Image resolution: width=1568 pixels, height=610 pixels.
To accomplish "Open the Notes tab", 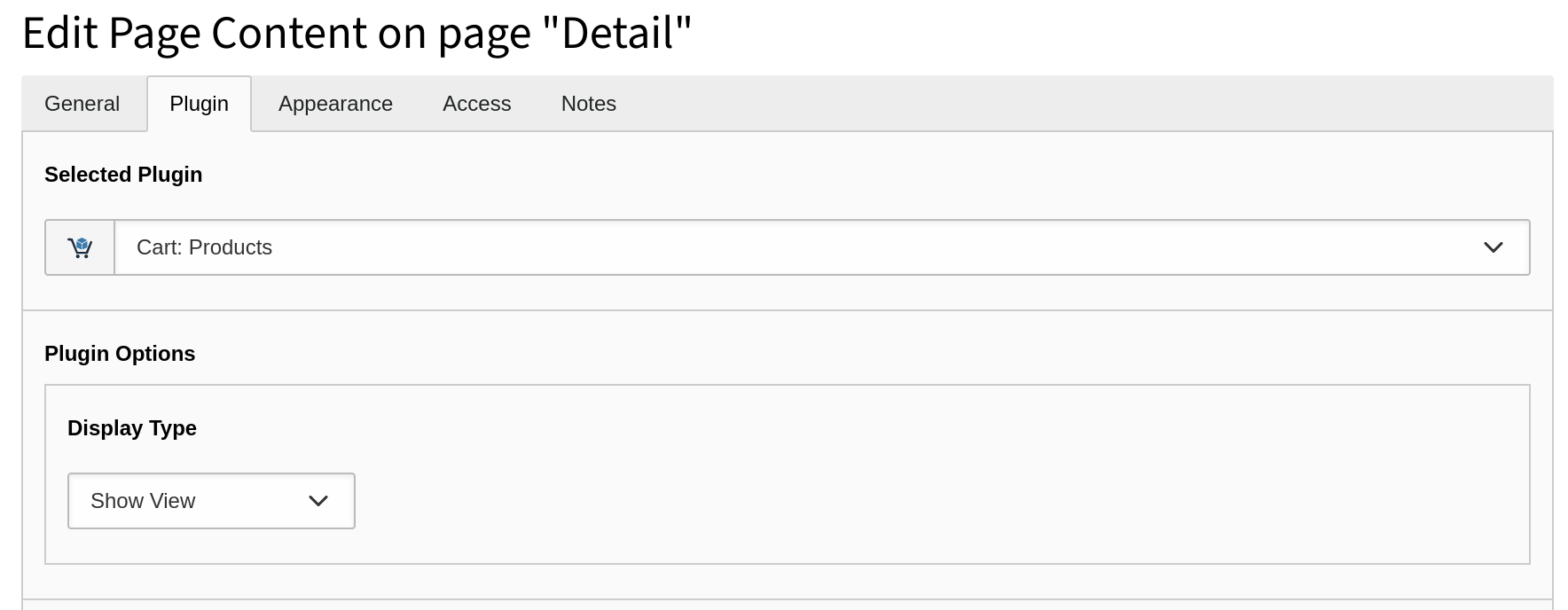I will pos(588,104).
